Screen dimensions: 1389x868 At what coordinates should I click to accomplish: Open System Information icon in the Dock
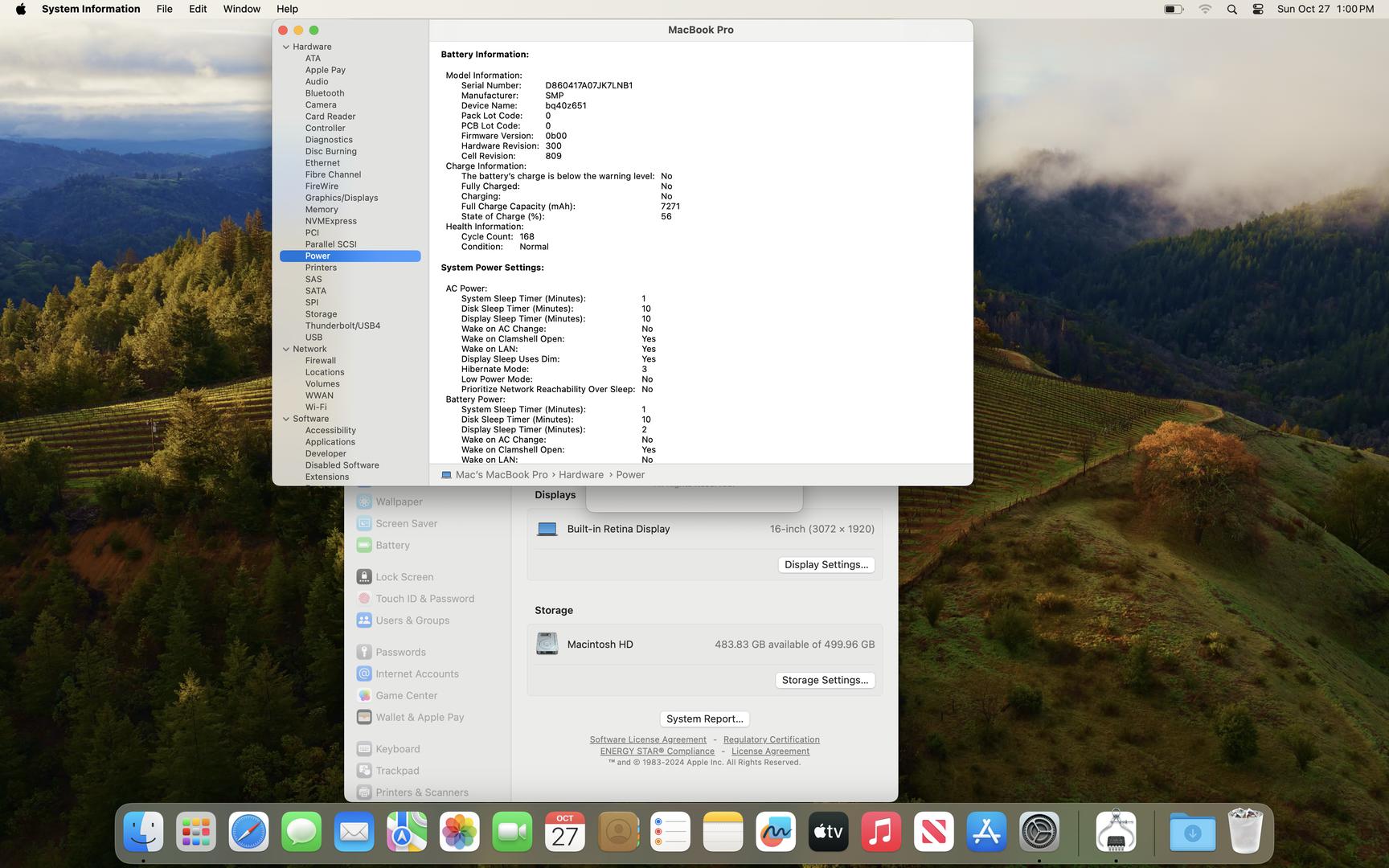pyautogui.click(x=1116, y=832)
